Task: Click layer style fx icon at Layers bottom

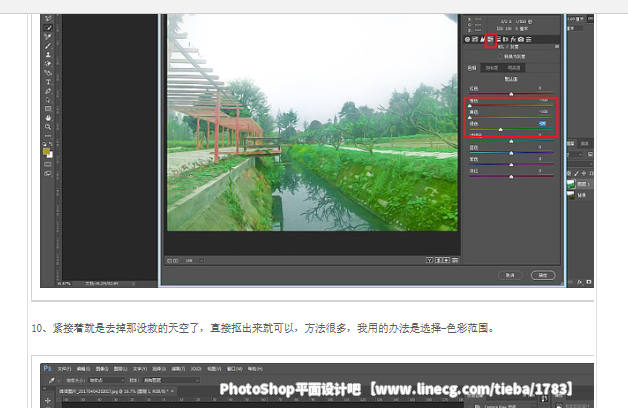Action: pos(580,282)
